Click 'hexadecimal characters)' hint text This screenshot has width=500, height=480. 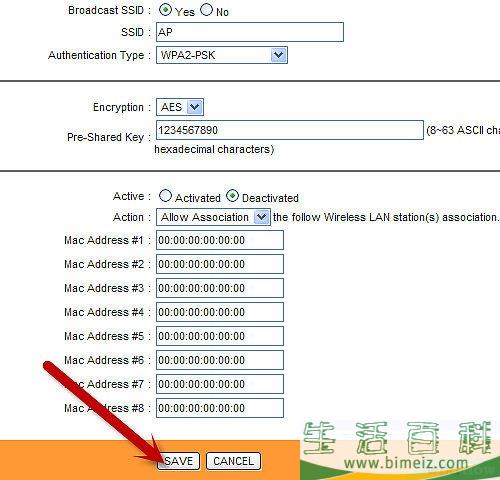point(214,149)
